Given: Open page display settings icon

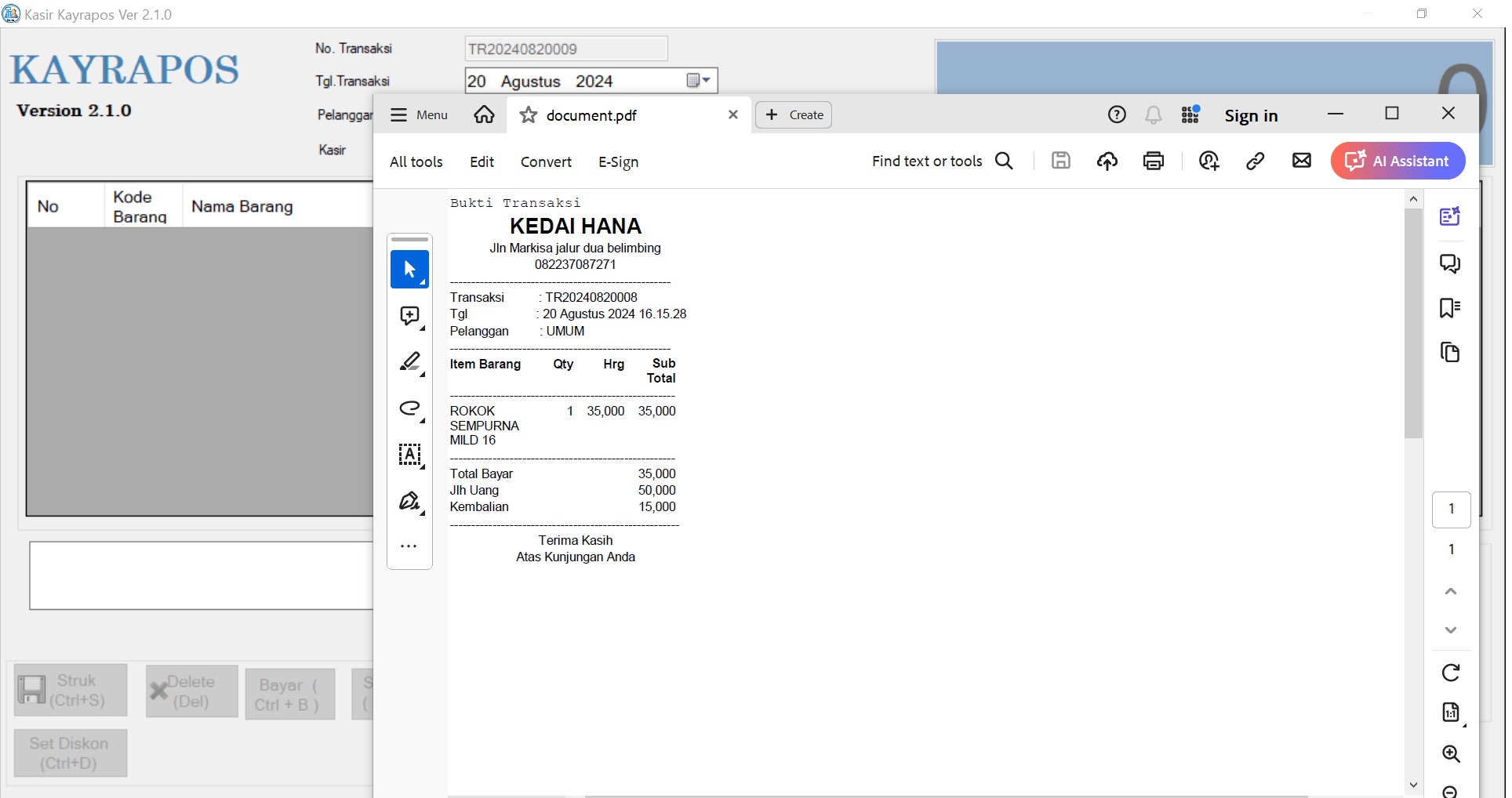Looking at the screenshot, I should (x=1451, y=712).
